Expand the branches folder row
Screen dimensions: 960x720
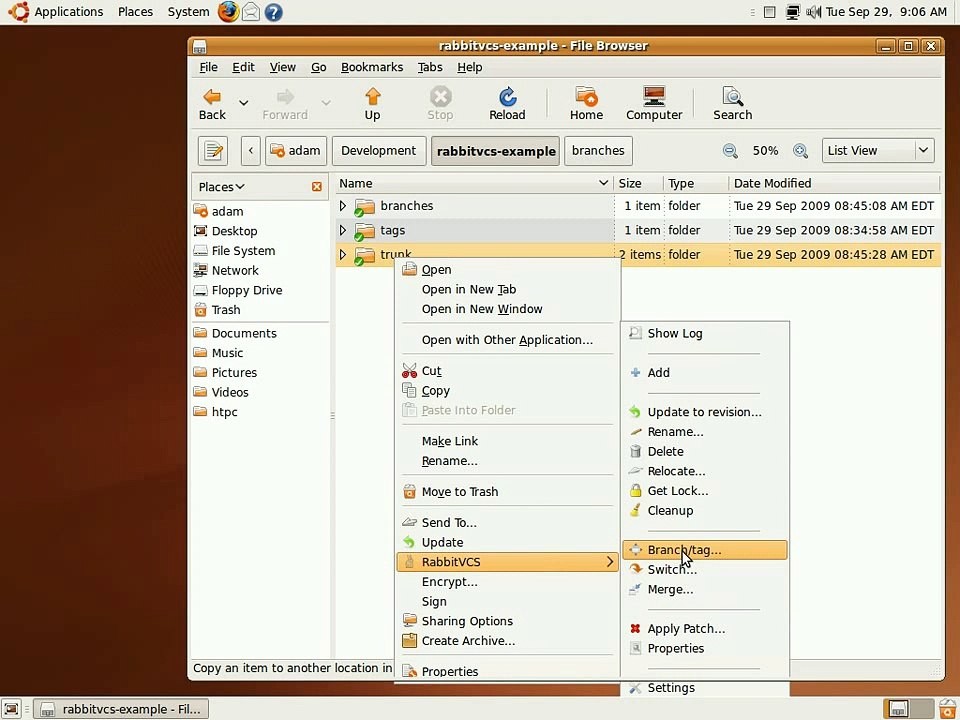tap(343, 206)
